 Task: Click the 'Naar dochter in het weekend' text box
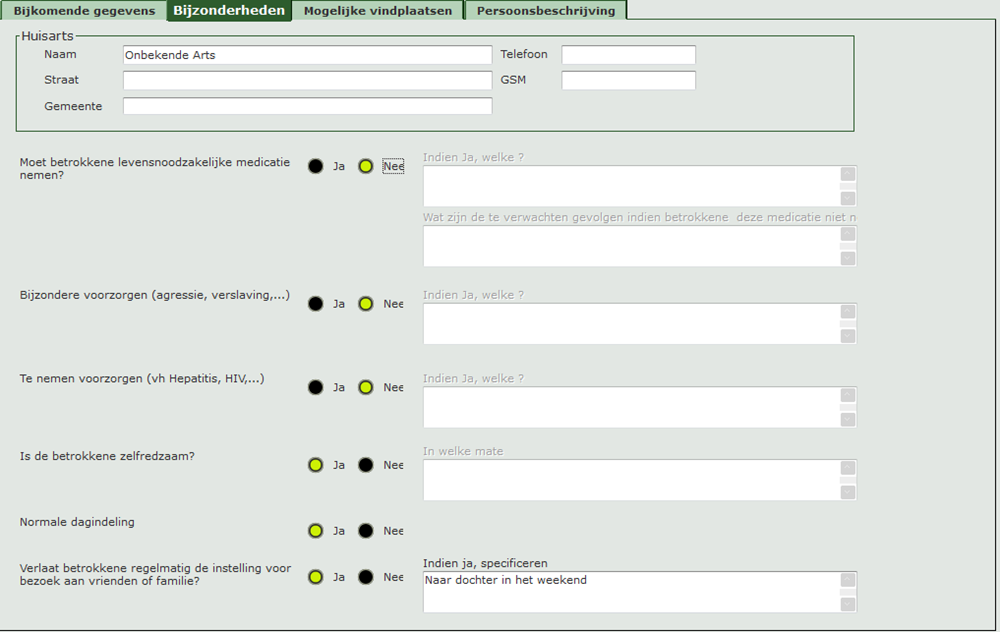[630, 591]
